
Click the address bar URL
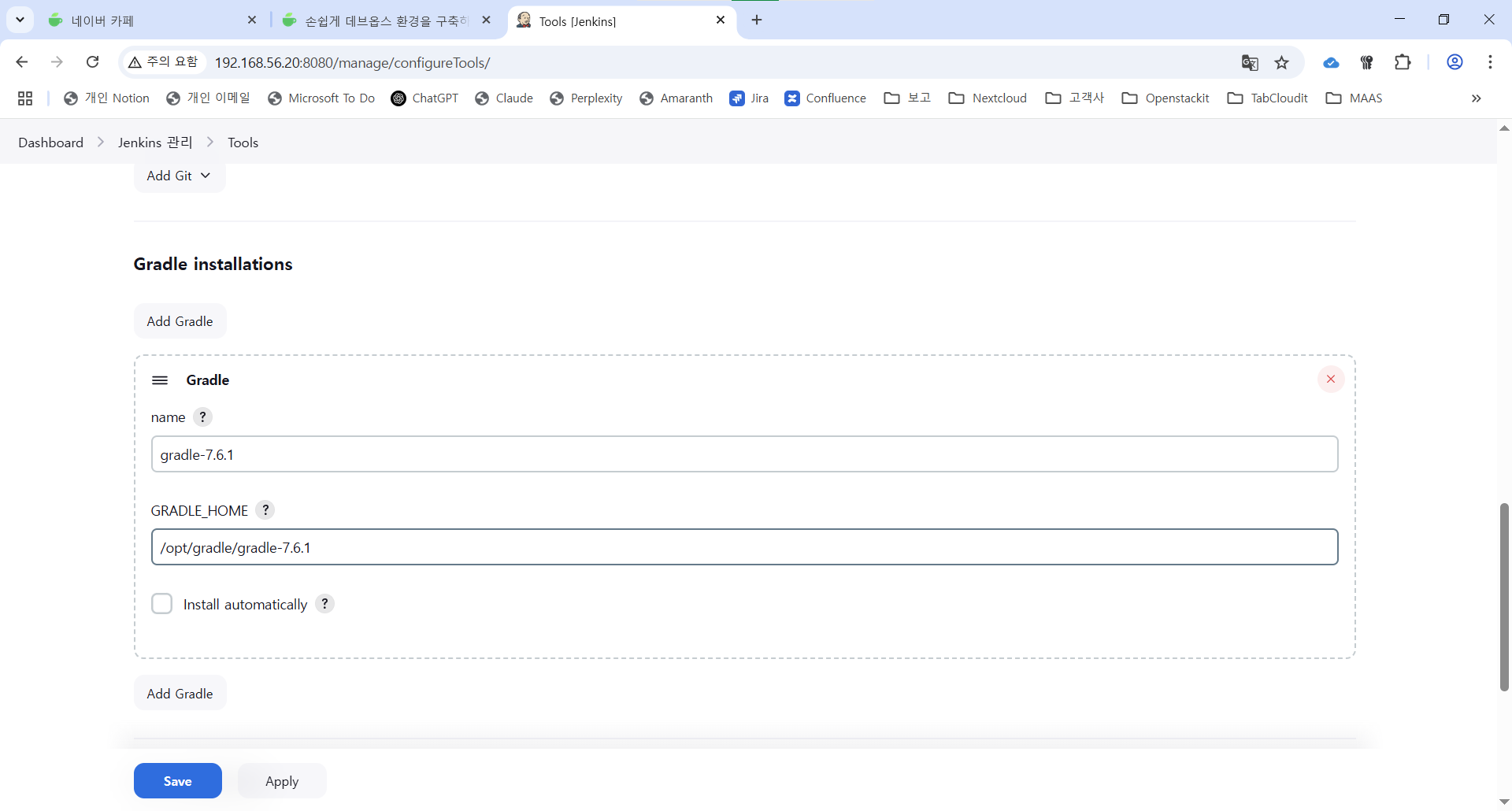[x=352, y=62]
